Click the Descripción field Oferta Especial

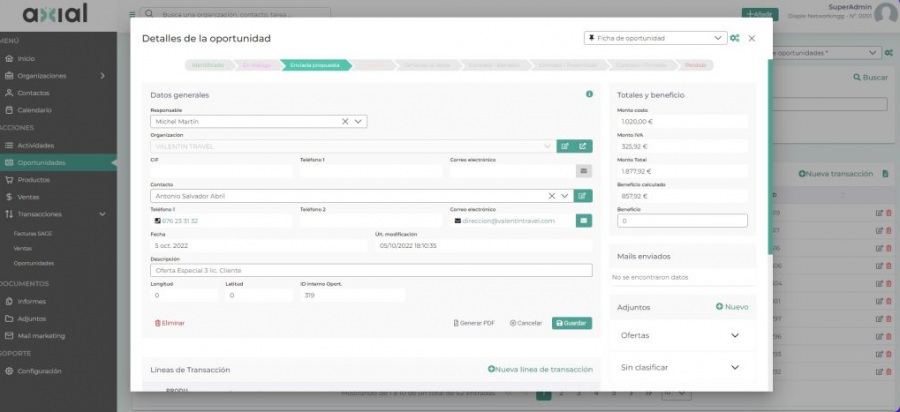pyautogui.click(x=371, y=270)
